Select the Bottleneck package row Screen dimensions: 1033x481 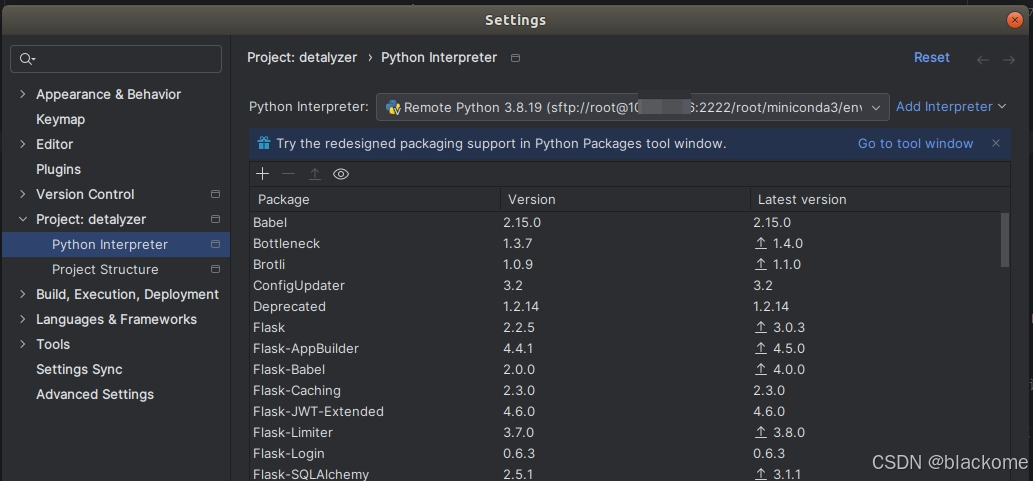point(625,244)
